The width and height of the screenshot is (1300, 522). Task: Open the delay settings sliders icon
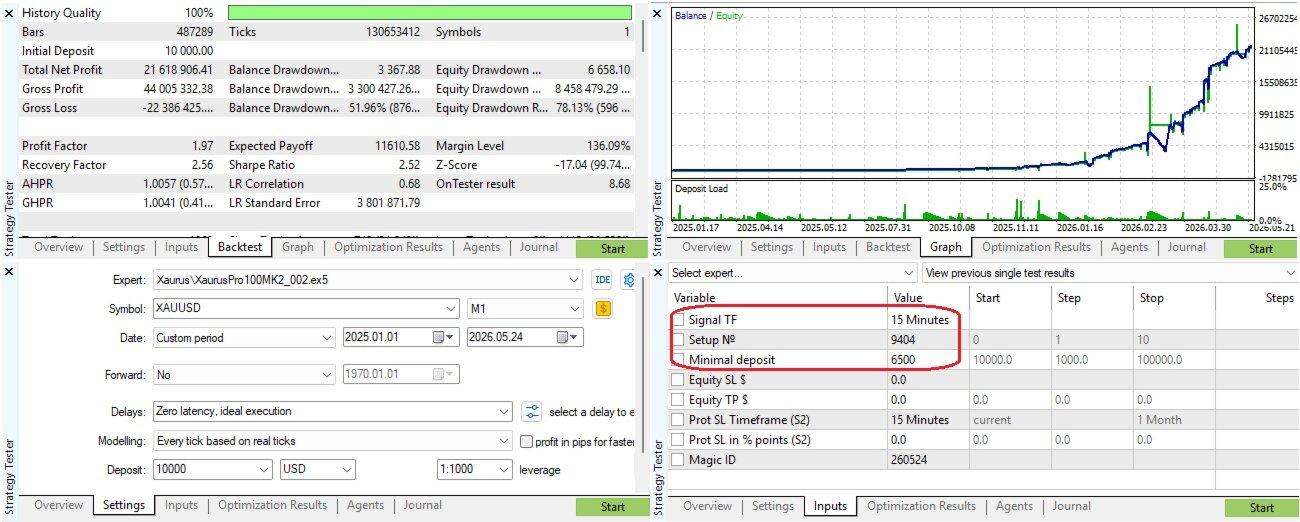(532, 411)
